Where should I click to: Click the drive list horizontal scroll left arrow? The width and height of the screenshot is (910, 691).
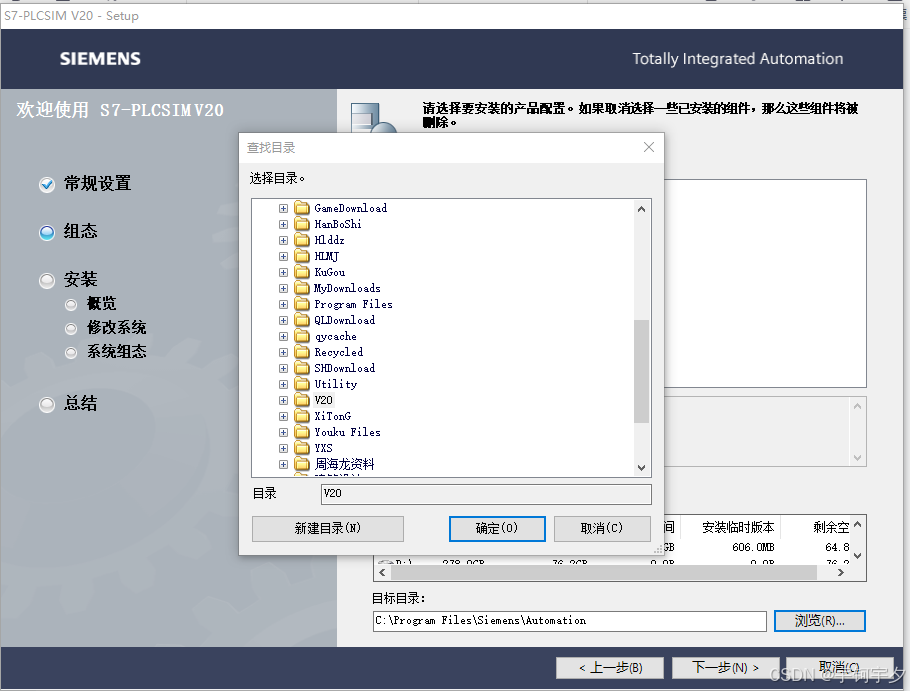382,573
